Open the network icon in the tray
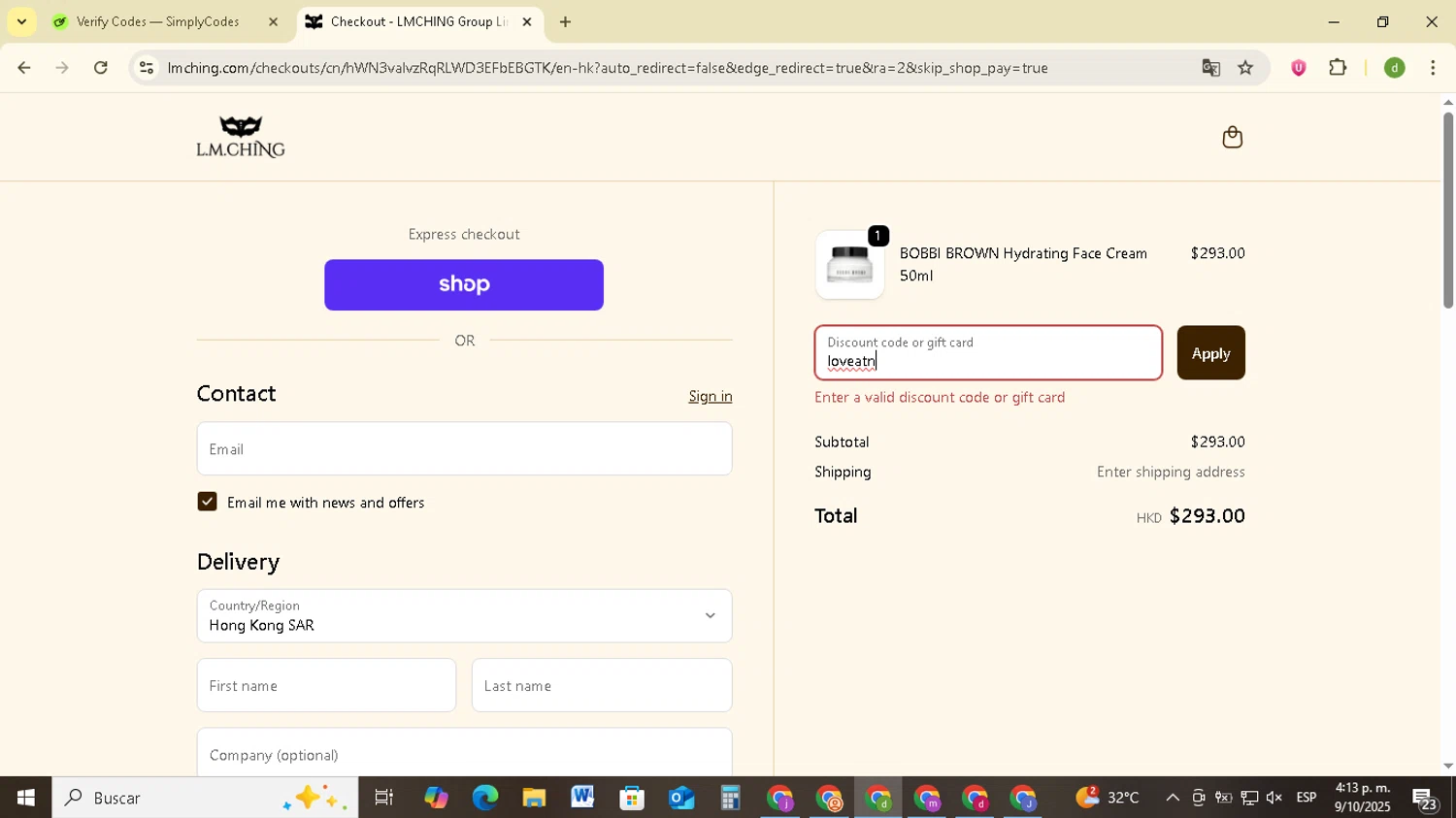 click(x=1249, y=798)
